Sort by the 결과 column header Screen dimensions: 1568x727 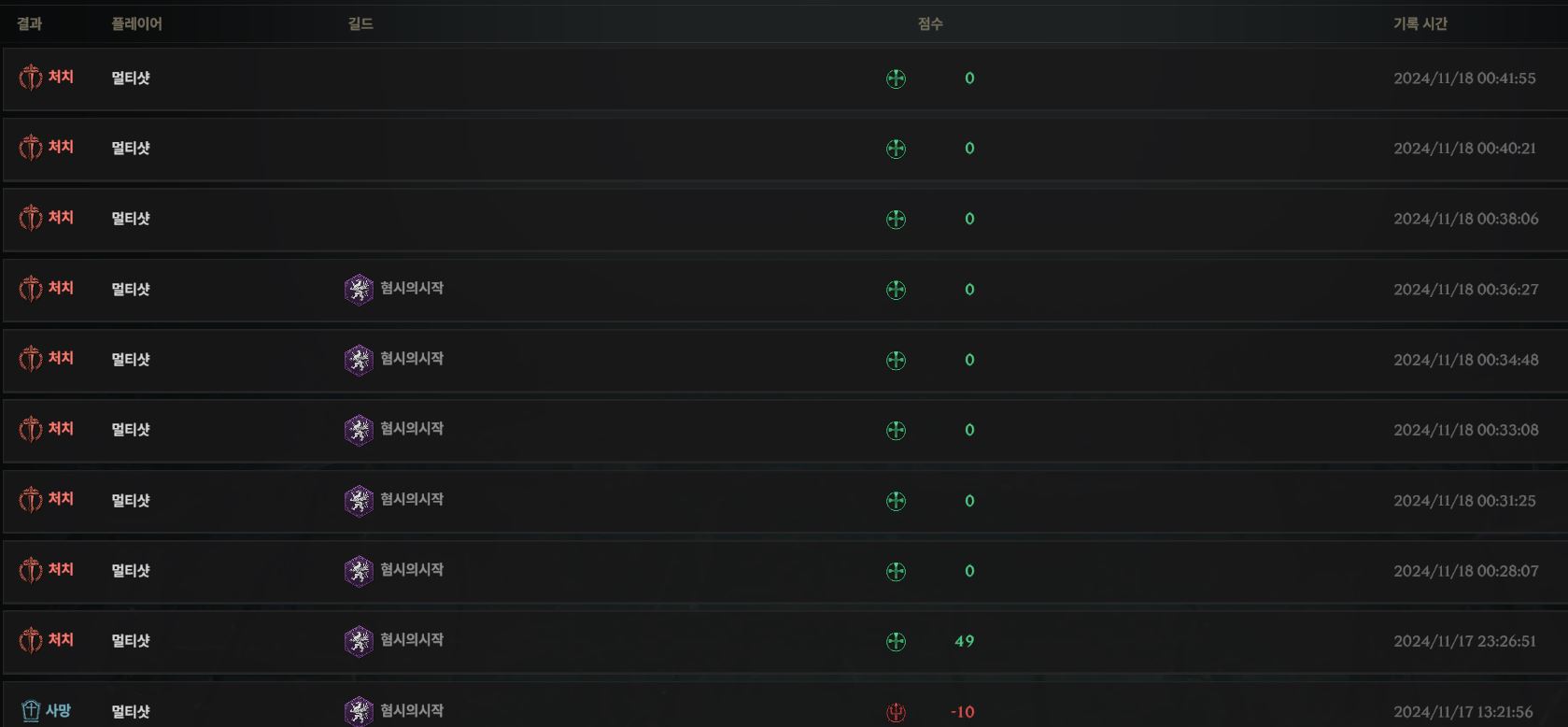click(x=29, y=23)
